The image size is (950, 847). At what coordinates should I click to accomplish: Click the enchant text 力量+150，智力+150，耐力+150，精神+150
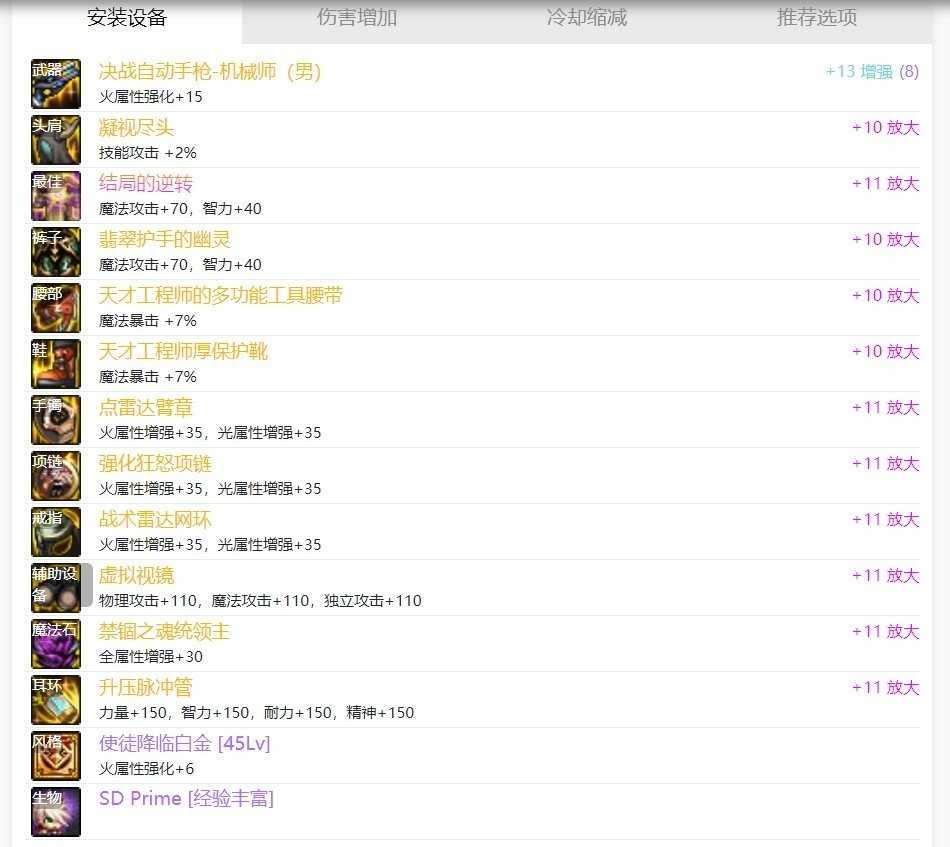pyautogui.click(x=256, y=712)
